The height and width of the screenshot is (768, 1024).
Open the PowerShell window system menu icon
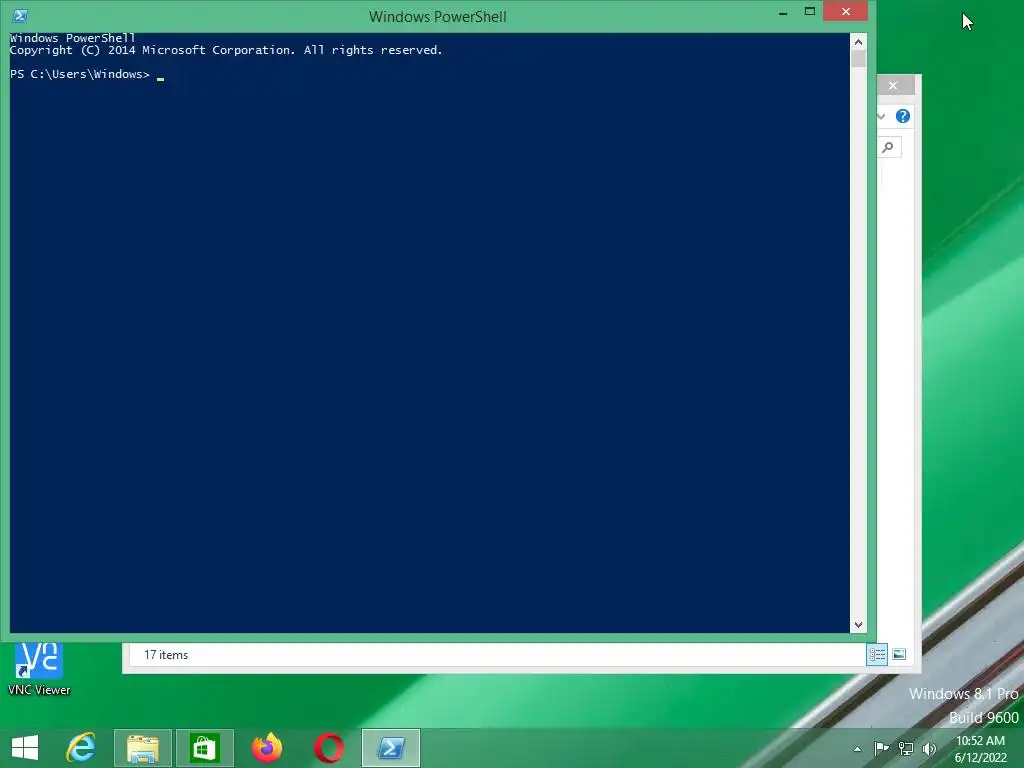coord(20,16)
